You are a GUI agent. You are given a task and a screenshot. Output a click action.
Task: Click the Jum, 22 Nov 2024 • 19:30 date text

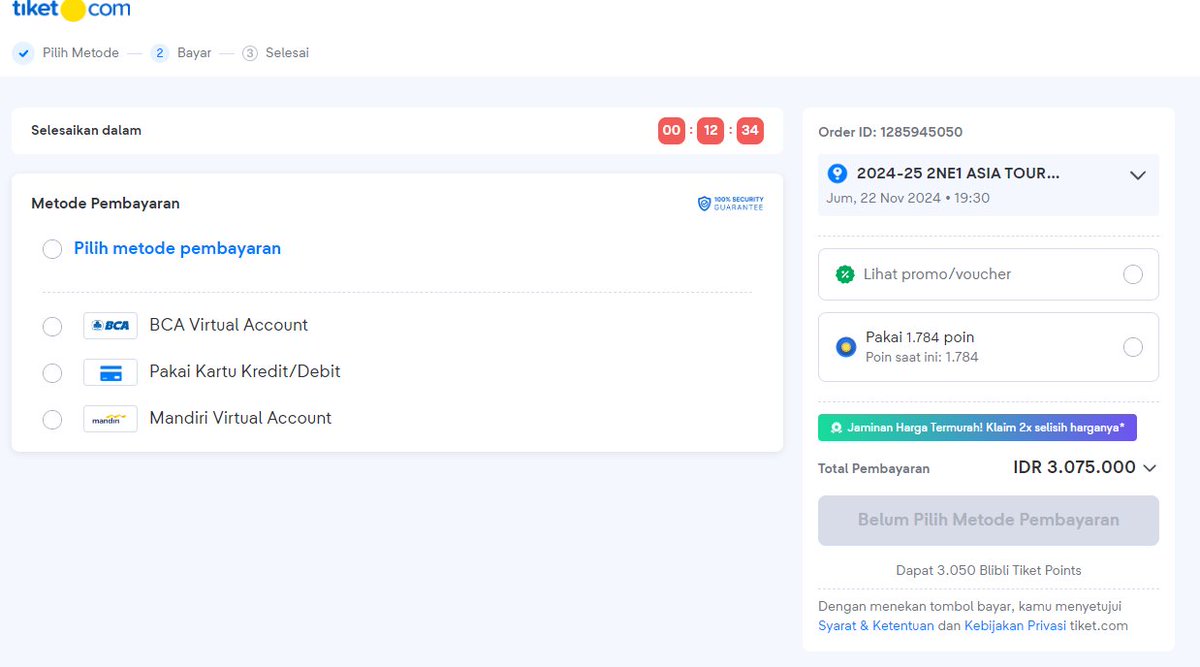pos(908,198)
